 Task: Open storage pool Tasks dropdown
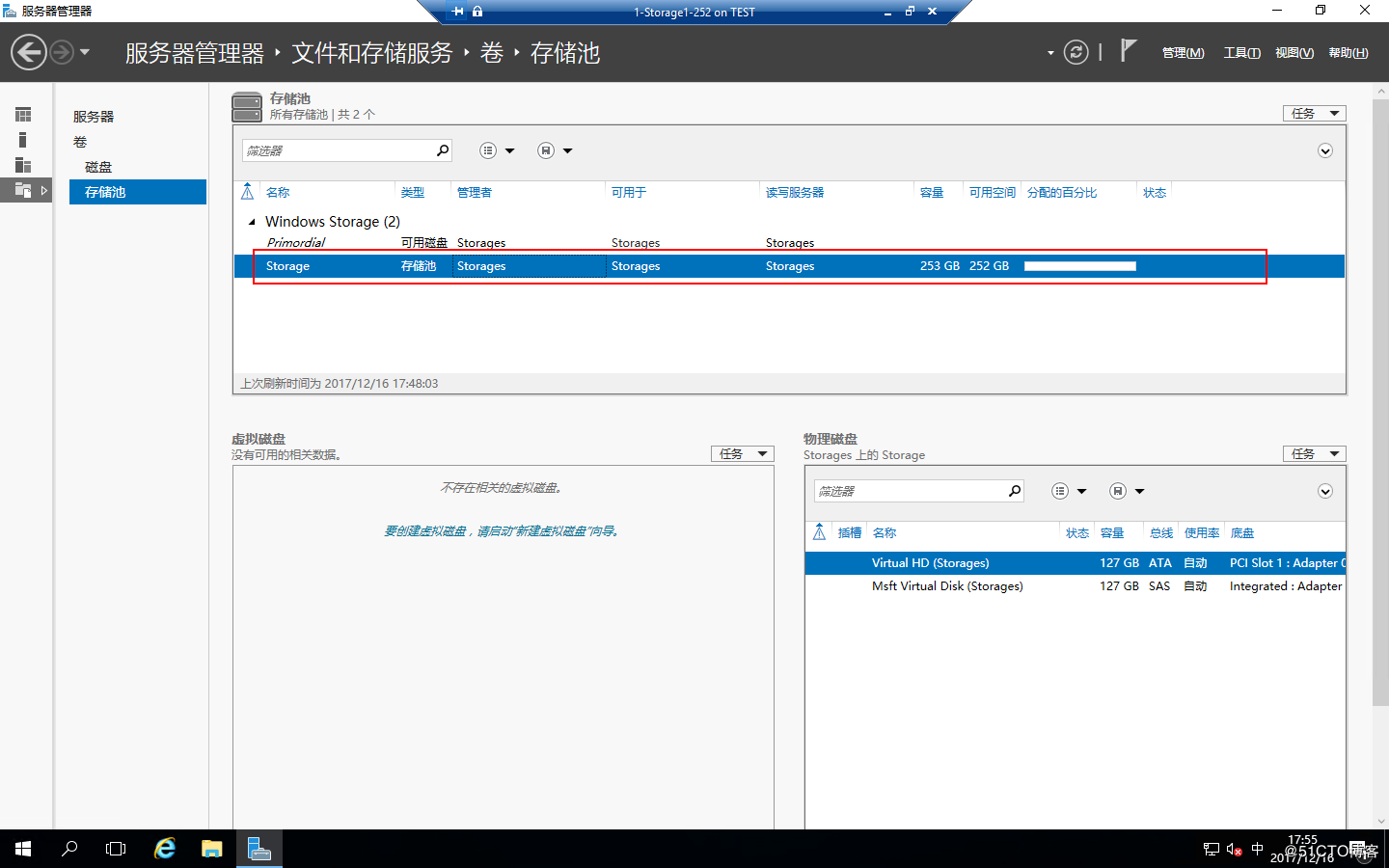point(1314,114)
